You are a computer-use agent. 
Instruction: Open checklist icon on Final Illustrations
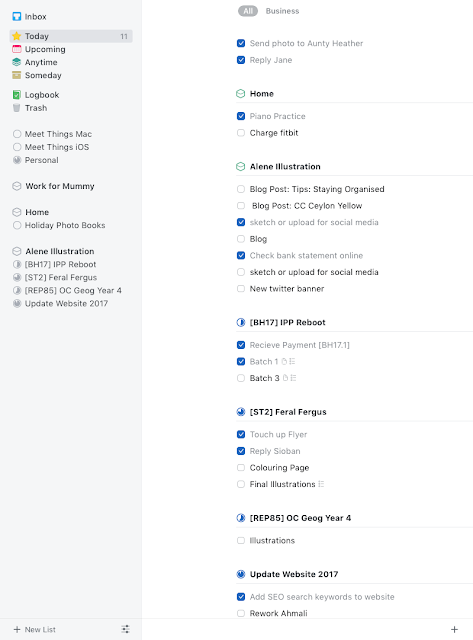click(322, 484)
